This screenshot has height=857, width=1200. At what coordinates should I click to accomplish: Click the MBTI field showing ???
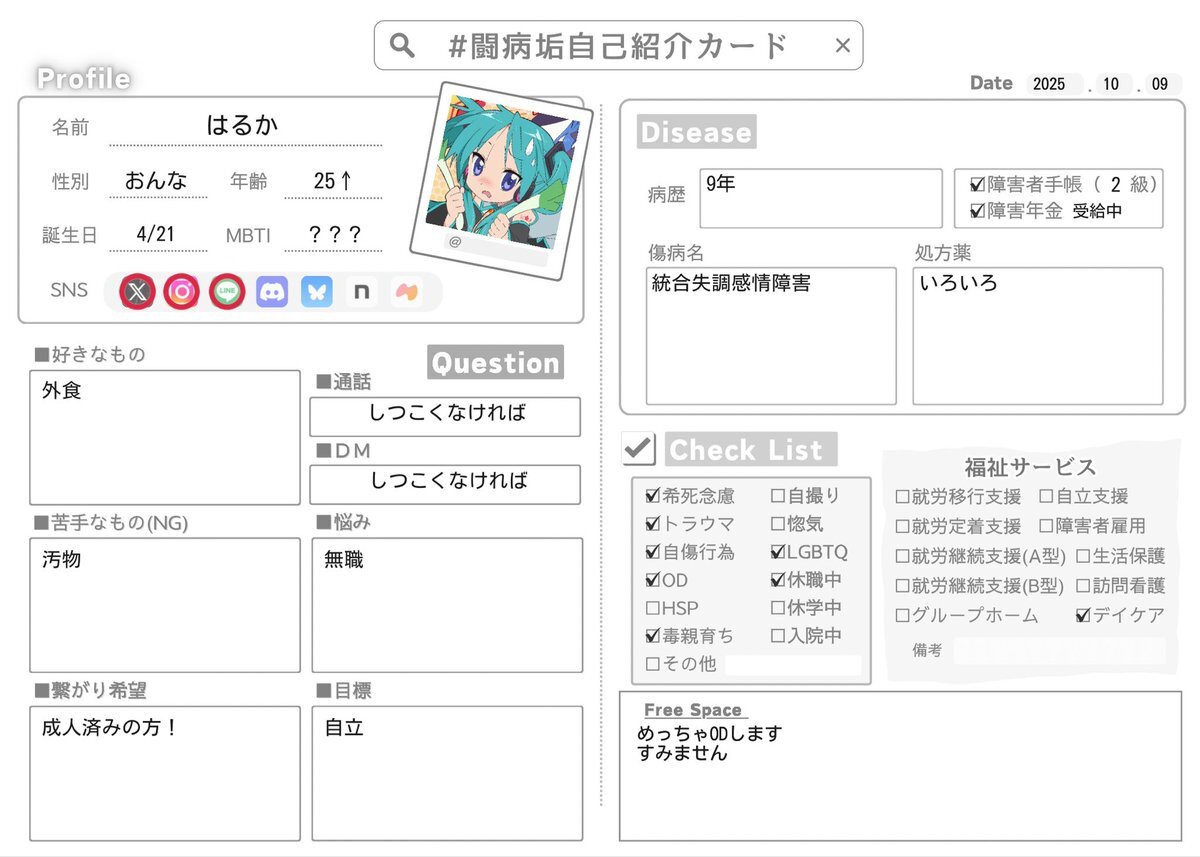(x=333, y=235)
